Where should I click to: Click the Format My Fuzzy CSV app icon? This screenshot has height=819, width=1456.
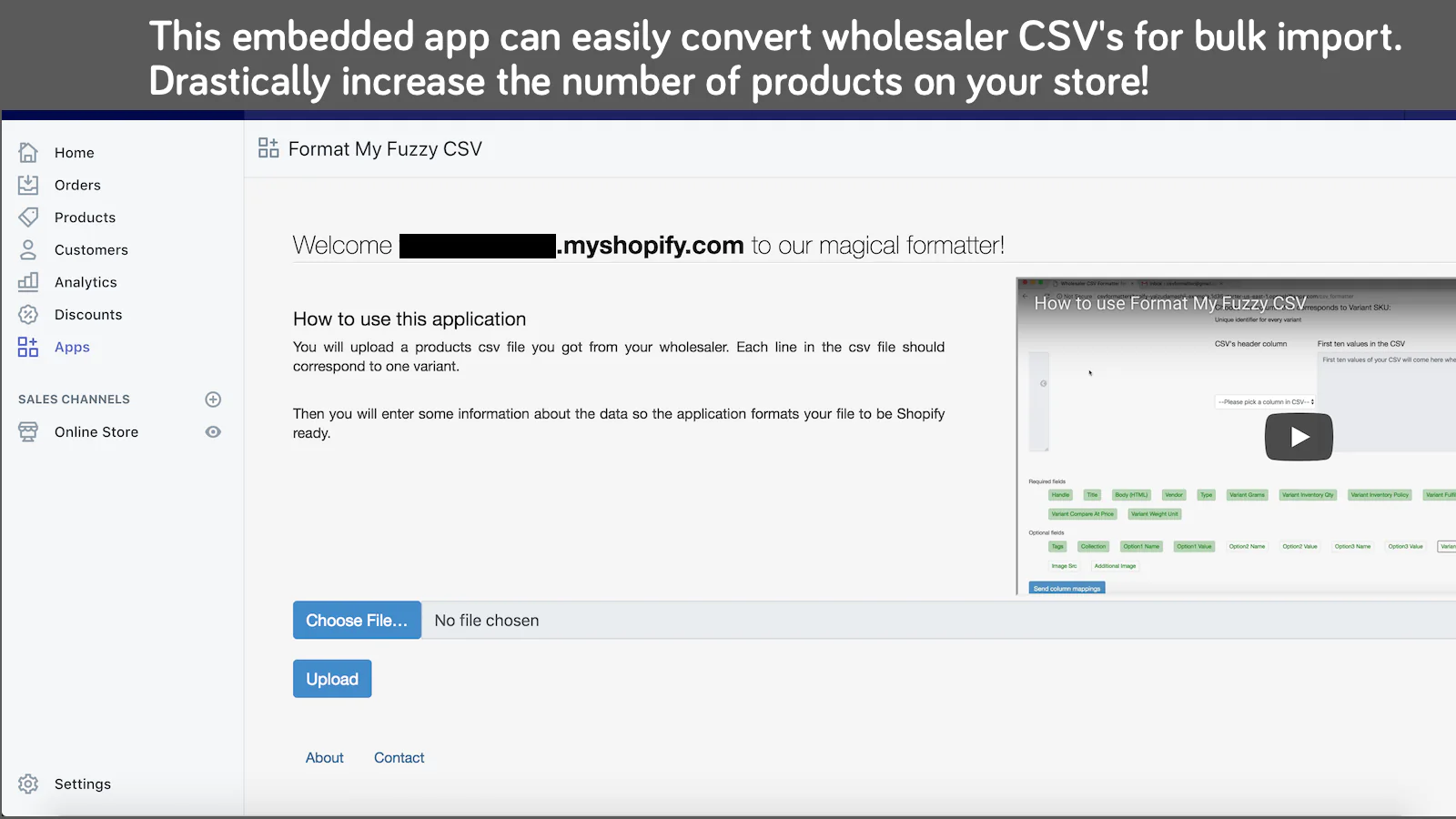pyautogui.click(x=268, y=148)
